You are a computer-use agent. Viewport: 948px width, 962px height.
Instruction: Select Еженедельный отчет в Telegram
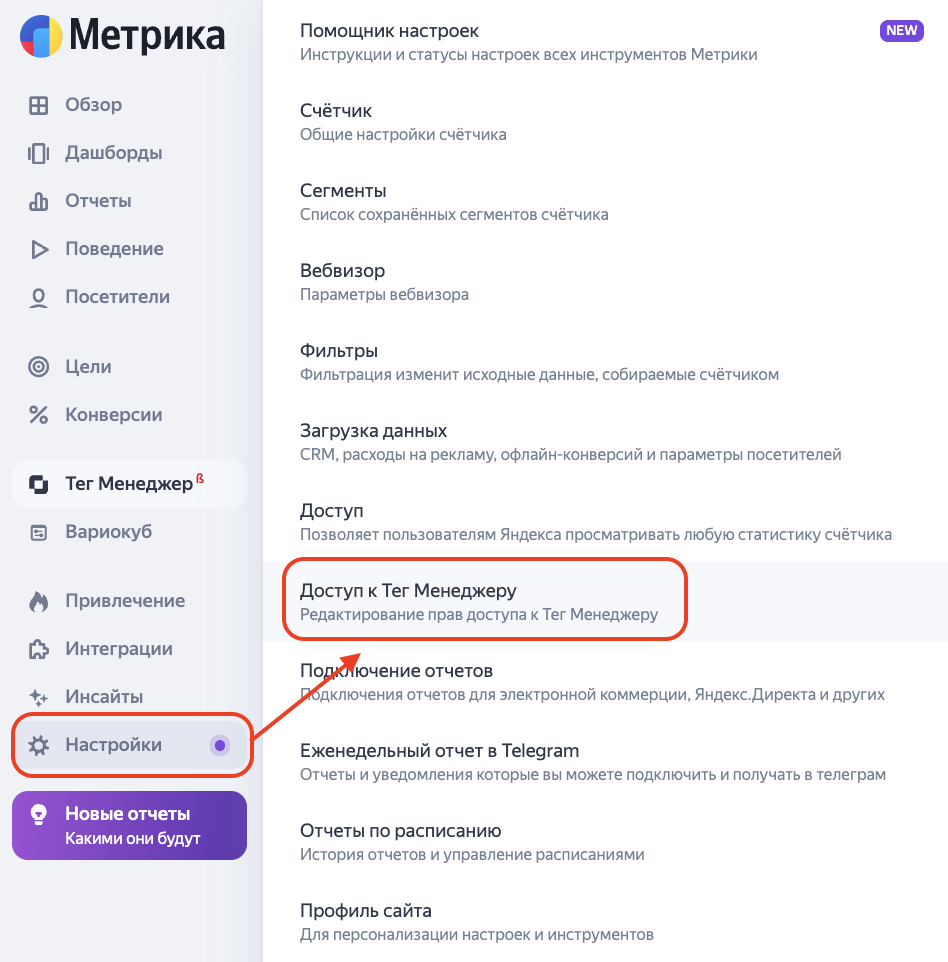tap(439, 751)
